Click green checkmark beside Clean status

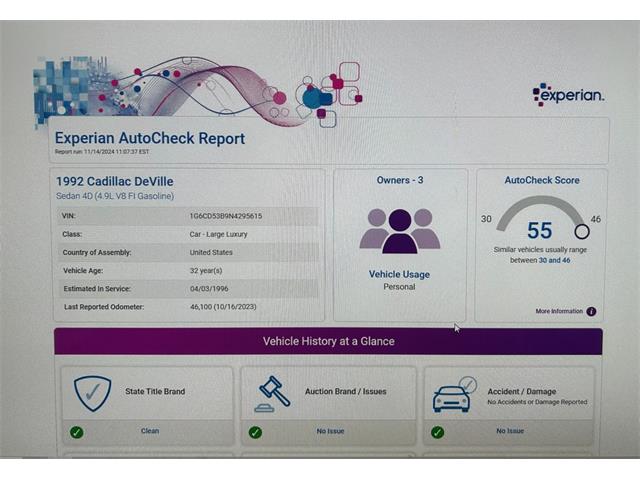[x=77, y=432]
